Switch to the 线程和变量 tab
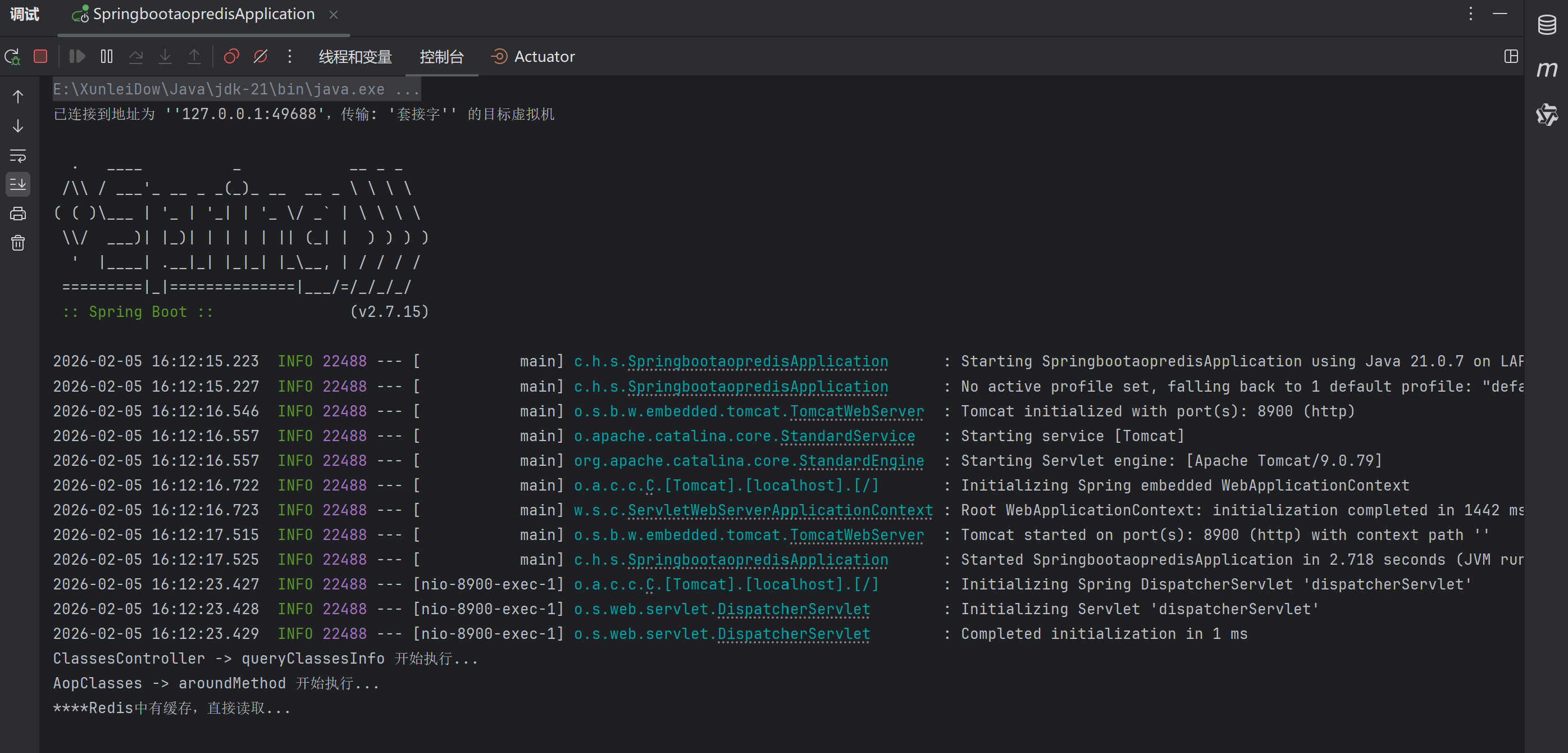Screen dimensions: 1568x753 coord(355,57)
